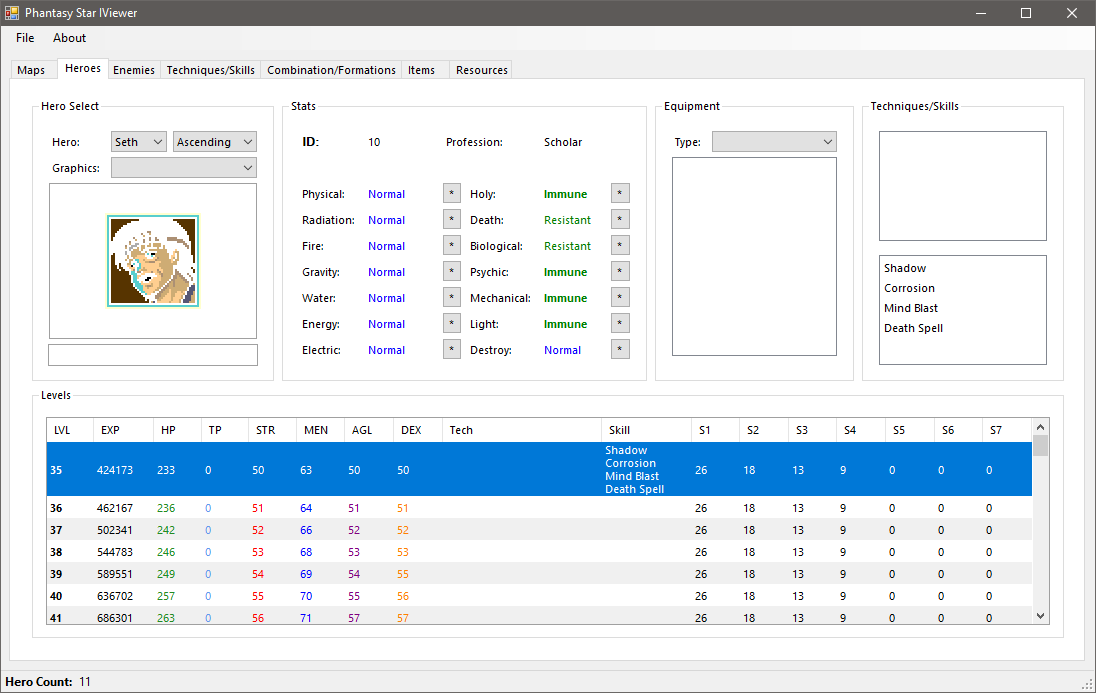Viewport: 1096px width, 693px height.
Task: Click the asterisk button next to Electric
Action: coord(452,349)
